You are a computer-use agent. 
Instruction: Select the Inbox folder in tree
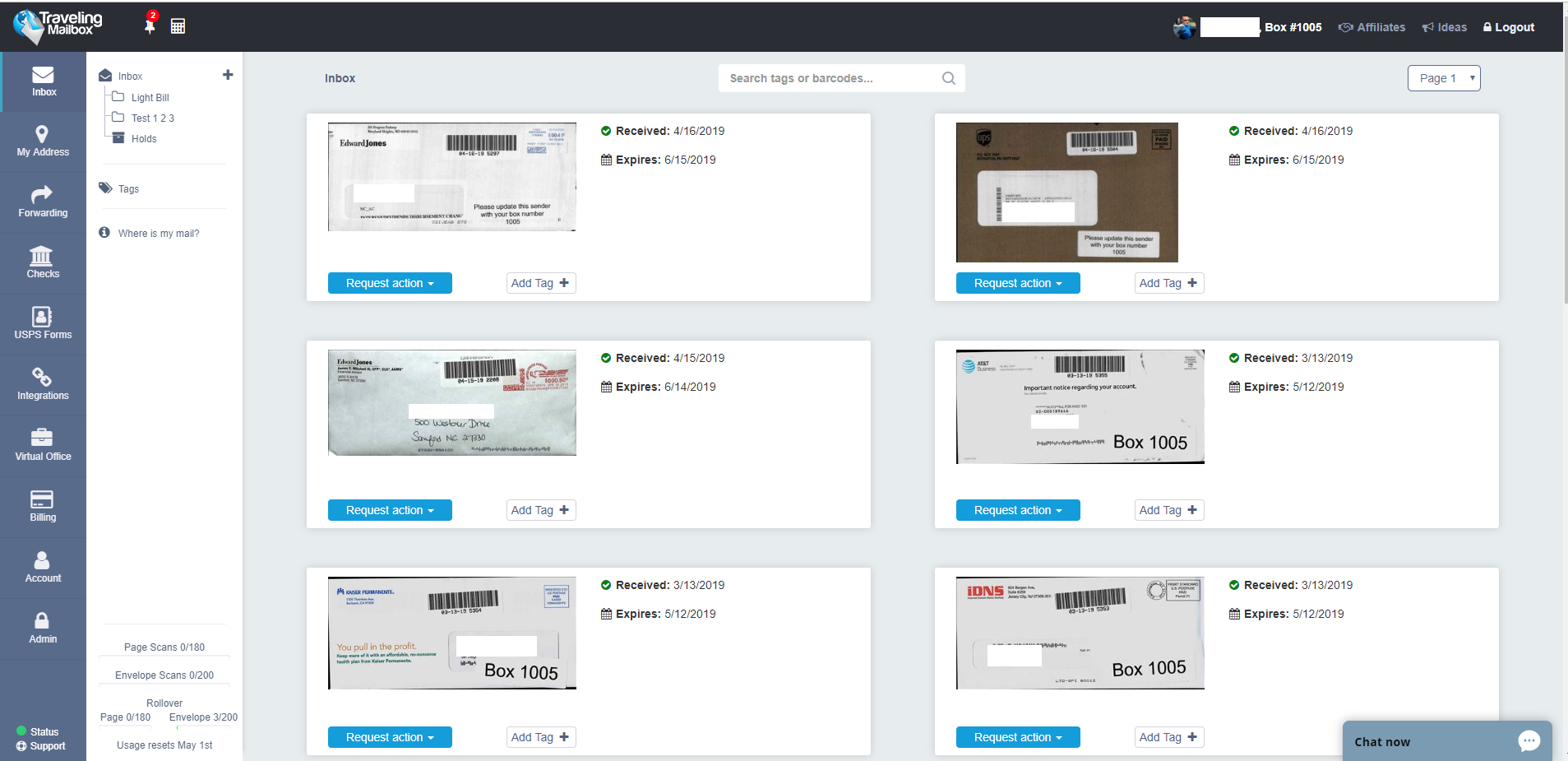pos(121,76)
